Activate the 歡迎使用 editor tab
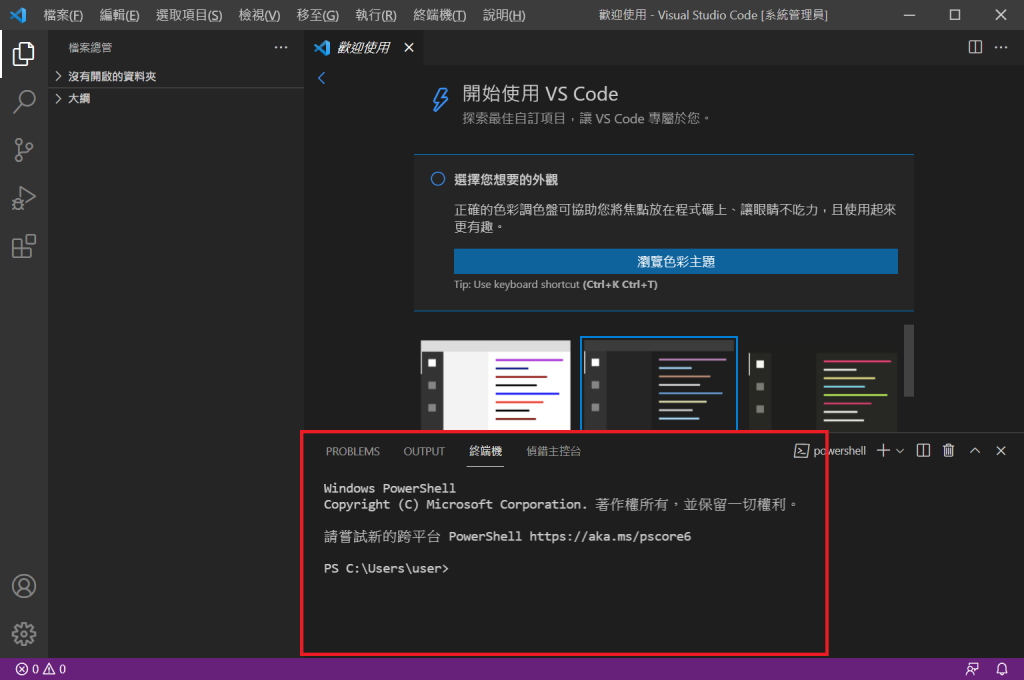 (x=363, y=47)
